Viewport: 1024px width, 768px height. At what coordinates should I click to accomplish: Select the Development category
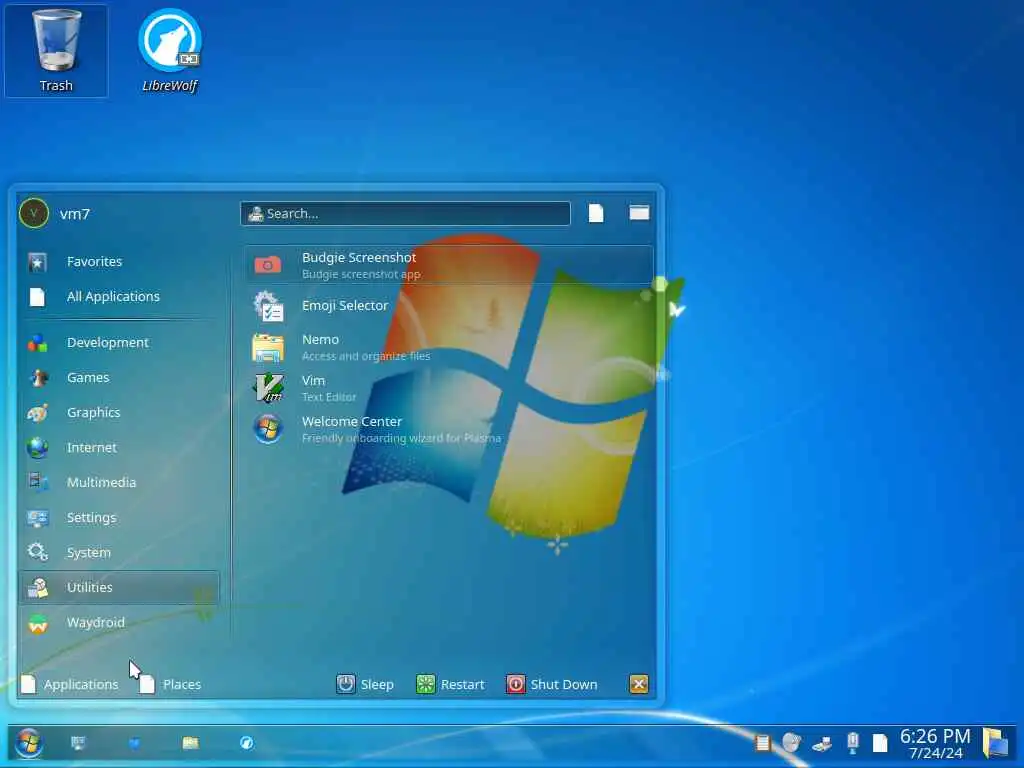coord(120,342)
